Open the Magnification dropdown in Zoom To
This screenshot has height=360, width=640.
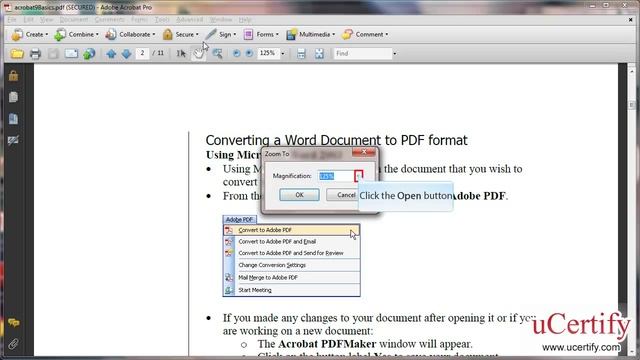coord(358,176)
